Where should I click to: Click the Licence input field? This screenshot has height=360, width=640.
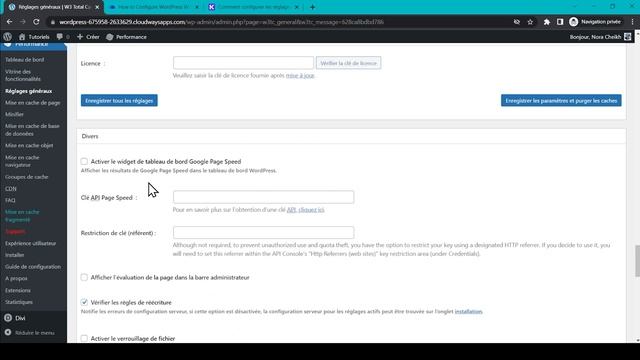pyautogui.click(x=243, y=63)
